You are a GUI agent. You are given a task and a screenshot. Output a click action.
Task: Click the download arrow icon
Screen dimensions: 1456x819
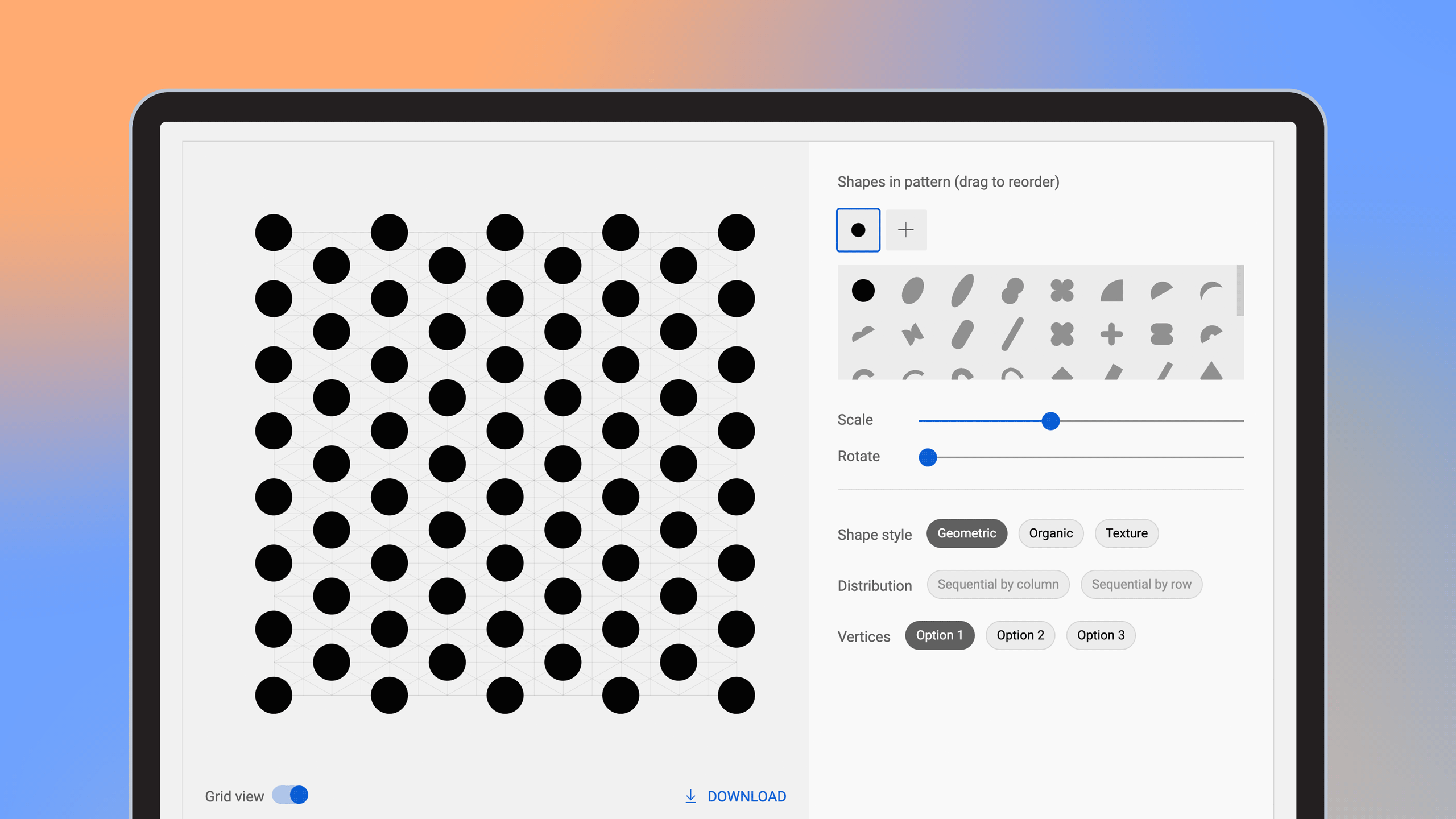click(690, 796)
